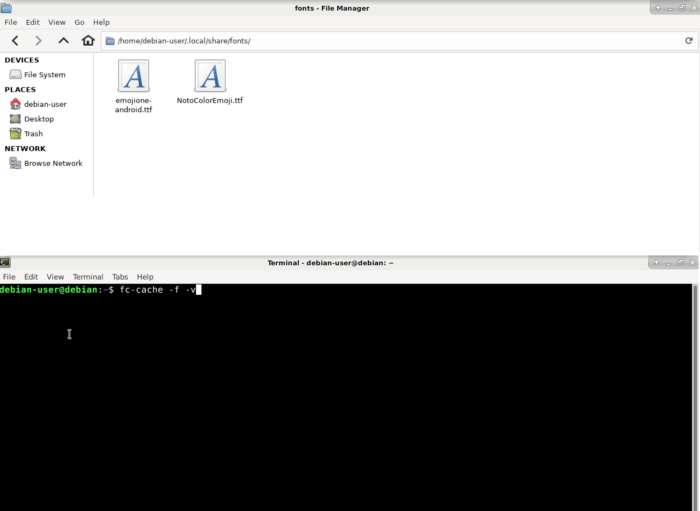Open Edit menu in Terminal
700x511 pixels.
click(31, 277)
